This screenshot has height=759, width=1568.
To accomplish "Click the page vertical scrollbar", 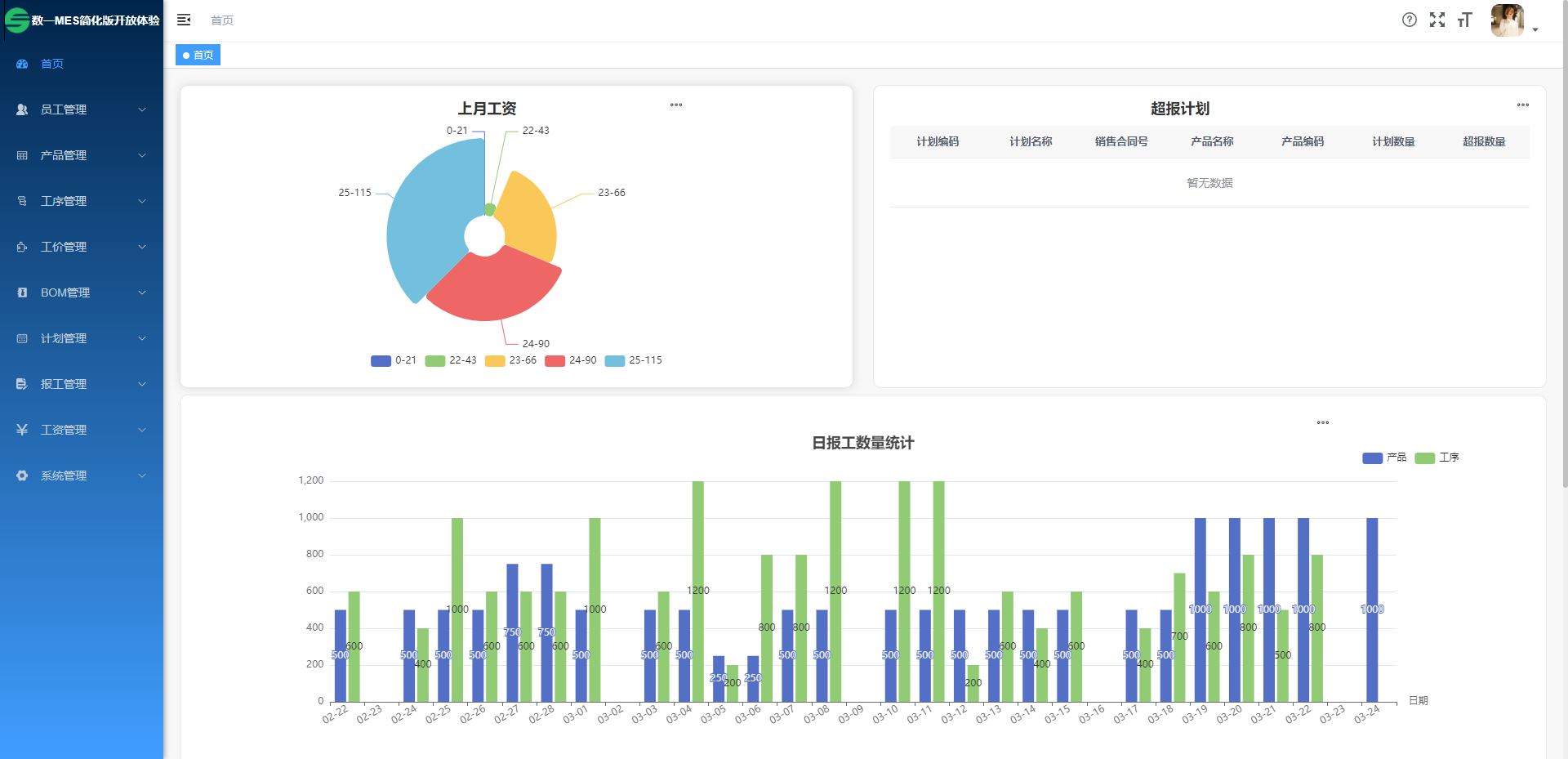I will [x=1564, y=245].
